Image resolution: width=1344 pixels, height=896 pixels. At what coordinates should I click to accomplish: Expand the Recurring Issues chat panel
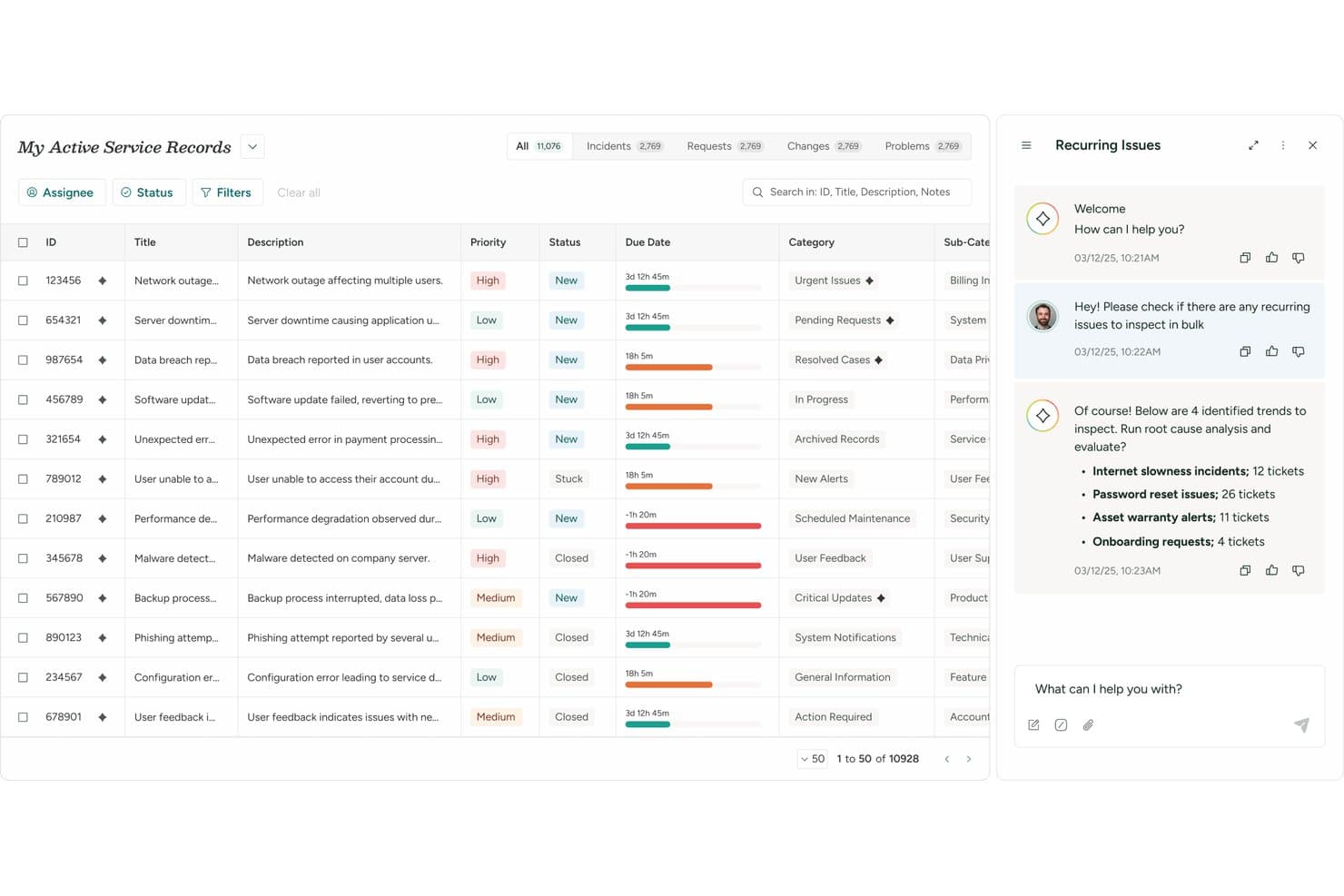click(1253, 145)
